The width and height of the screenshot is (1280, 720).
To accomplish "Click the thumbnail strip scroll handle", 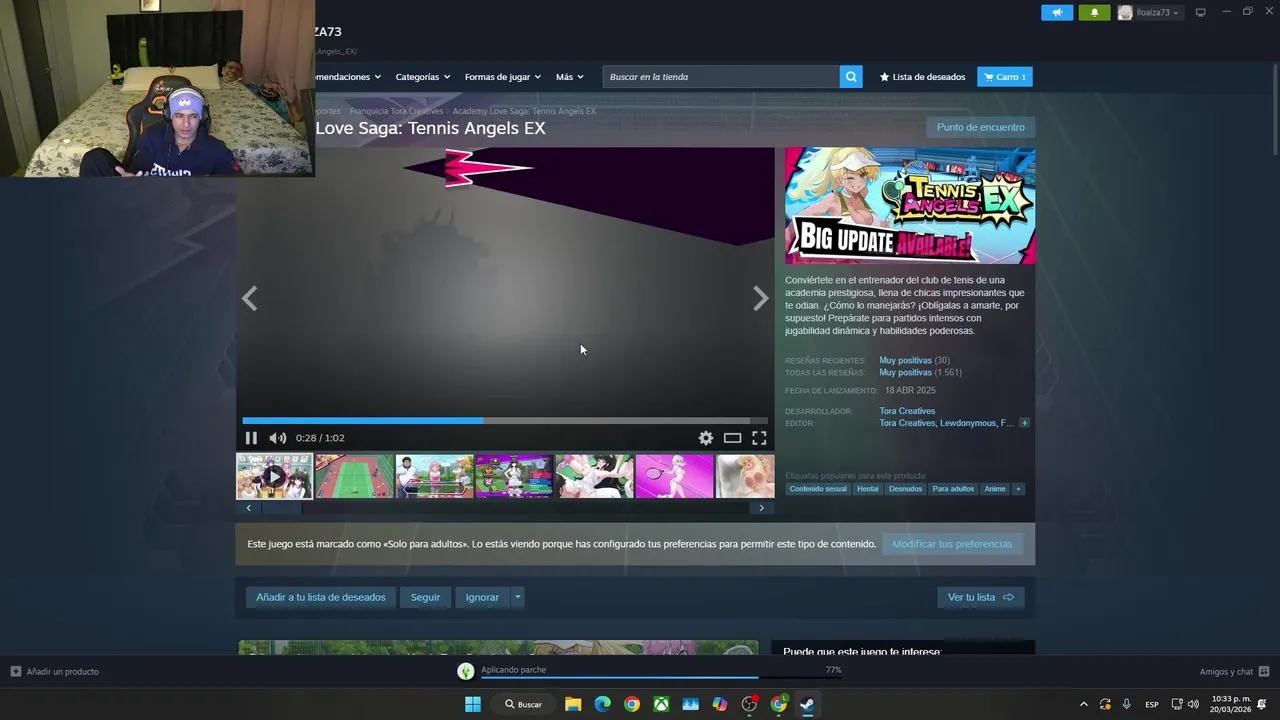I will coord(281,508).
